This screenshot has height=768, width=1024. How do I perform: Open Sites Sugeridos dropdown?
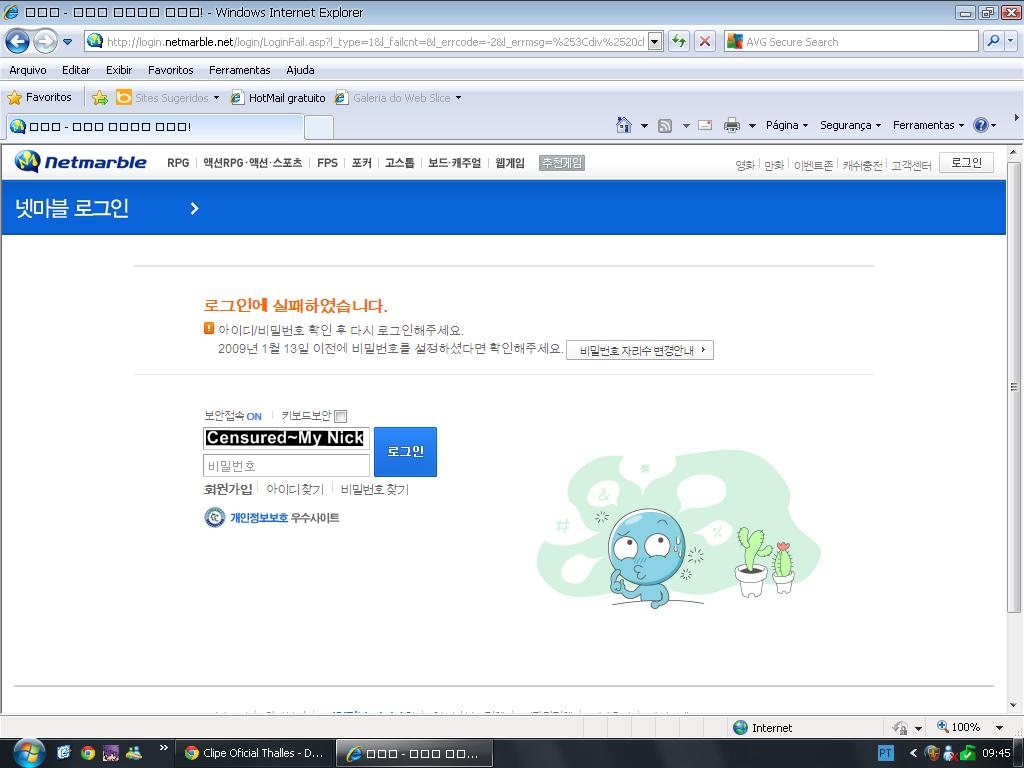168,98
